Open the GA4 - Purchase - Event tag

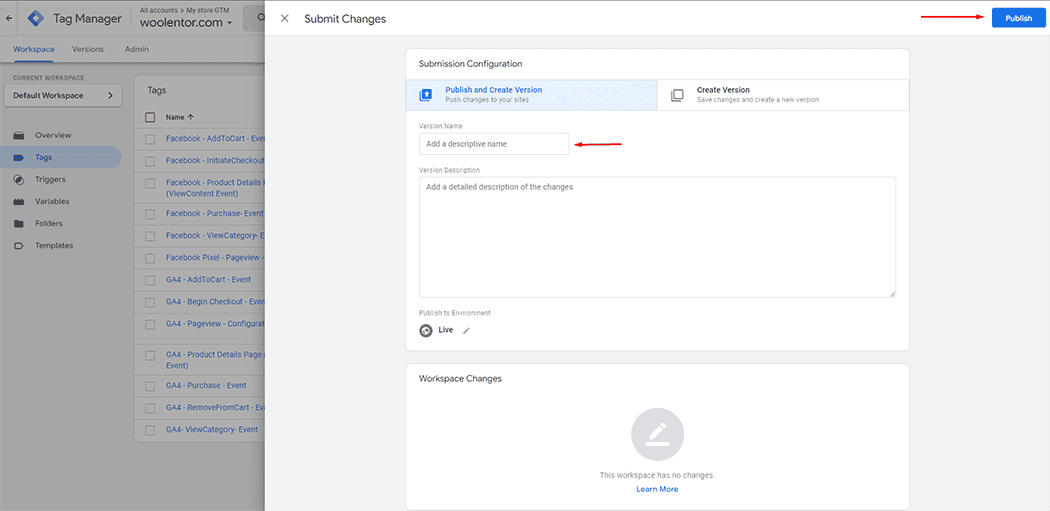click(x=206, y=386)
